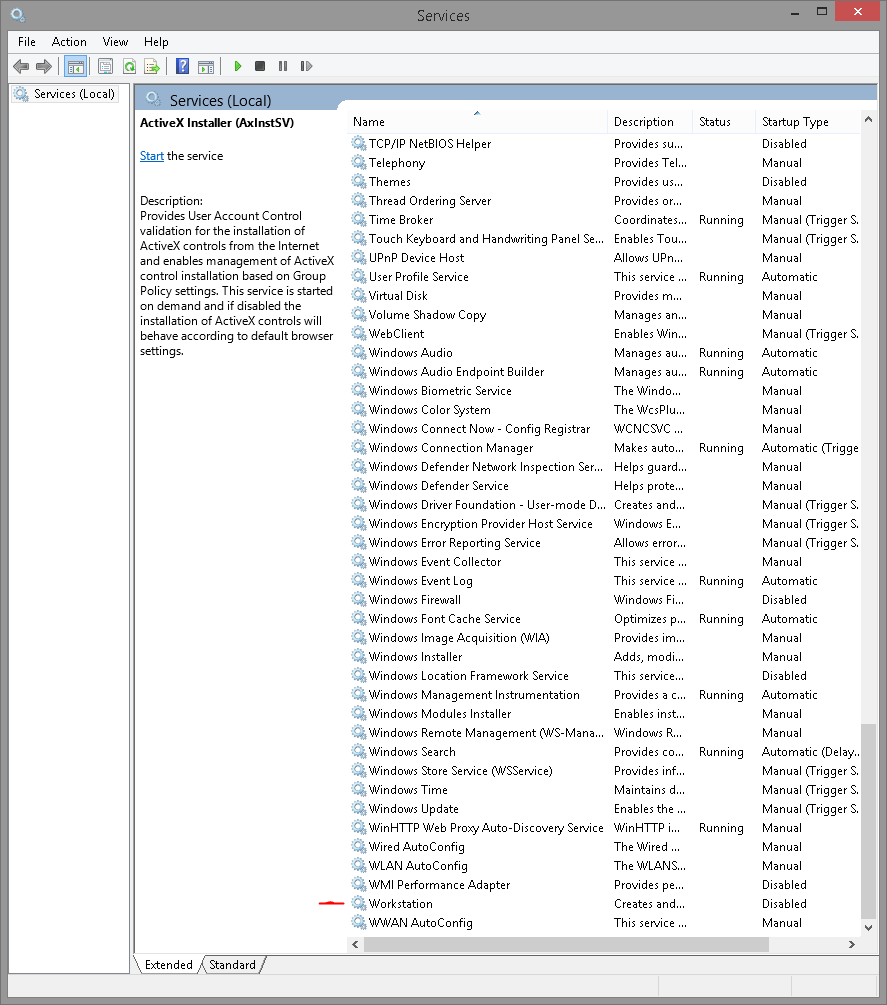Screen dimensions: 887x1005
Task: Select the Windows Modules Installer row
Action: tap(604, 713)
